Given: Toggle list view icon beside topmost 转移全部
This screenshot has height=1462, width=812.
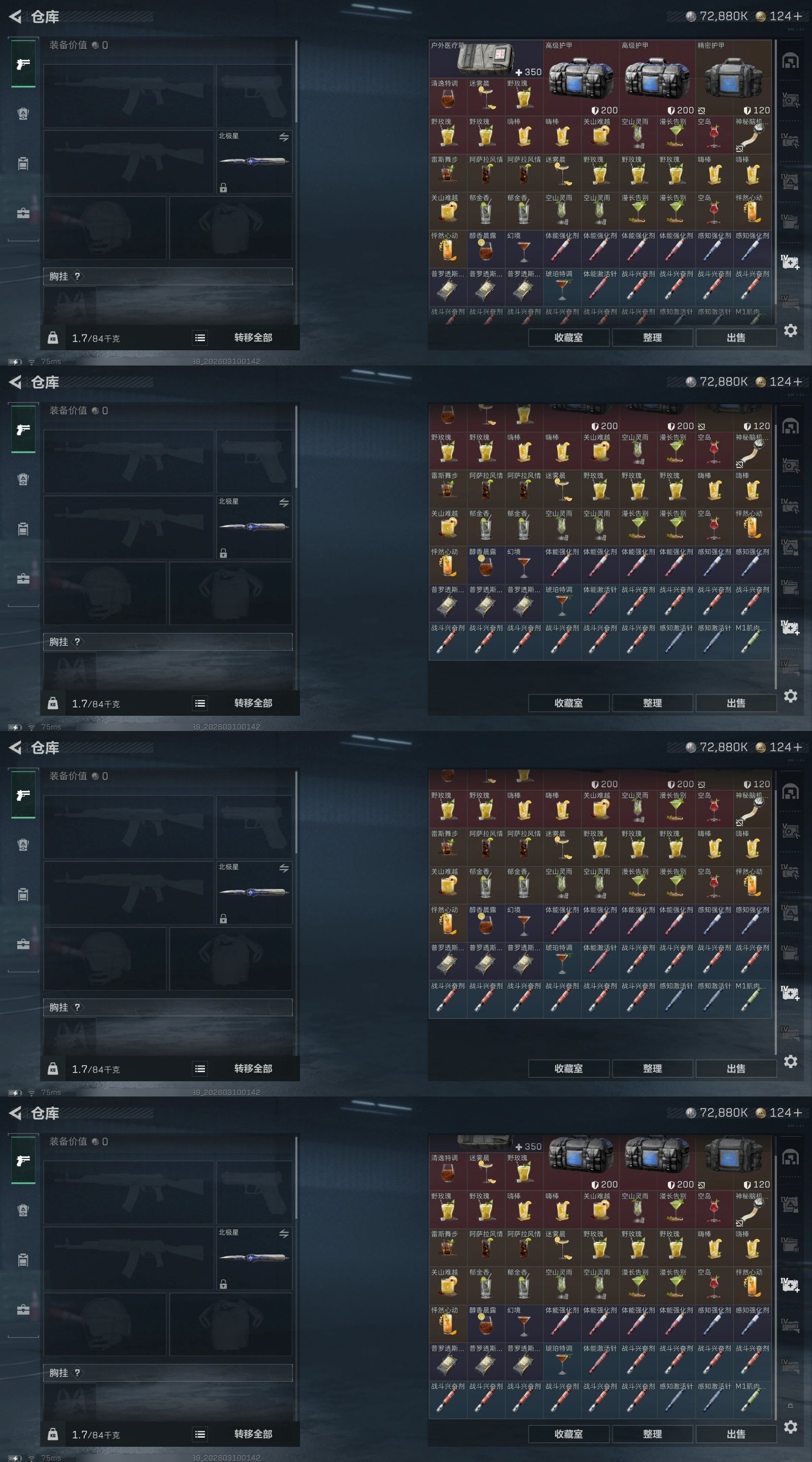Looking at the screenshot, I should 200,338.
